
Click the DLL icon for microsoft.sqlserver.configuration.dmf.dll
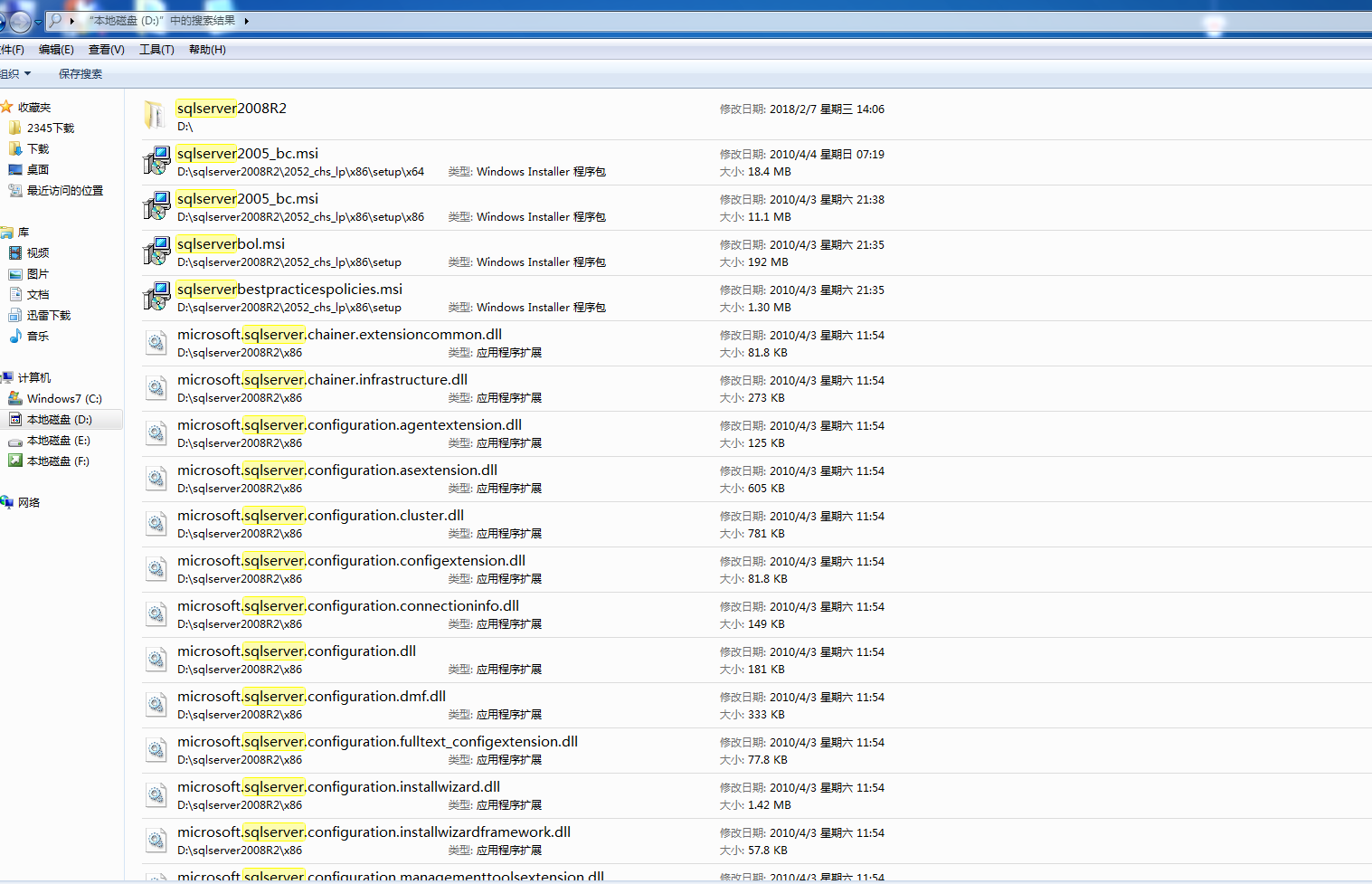coord(156,705)
